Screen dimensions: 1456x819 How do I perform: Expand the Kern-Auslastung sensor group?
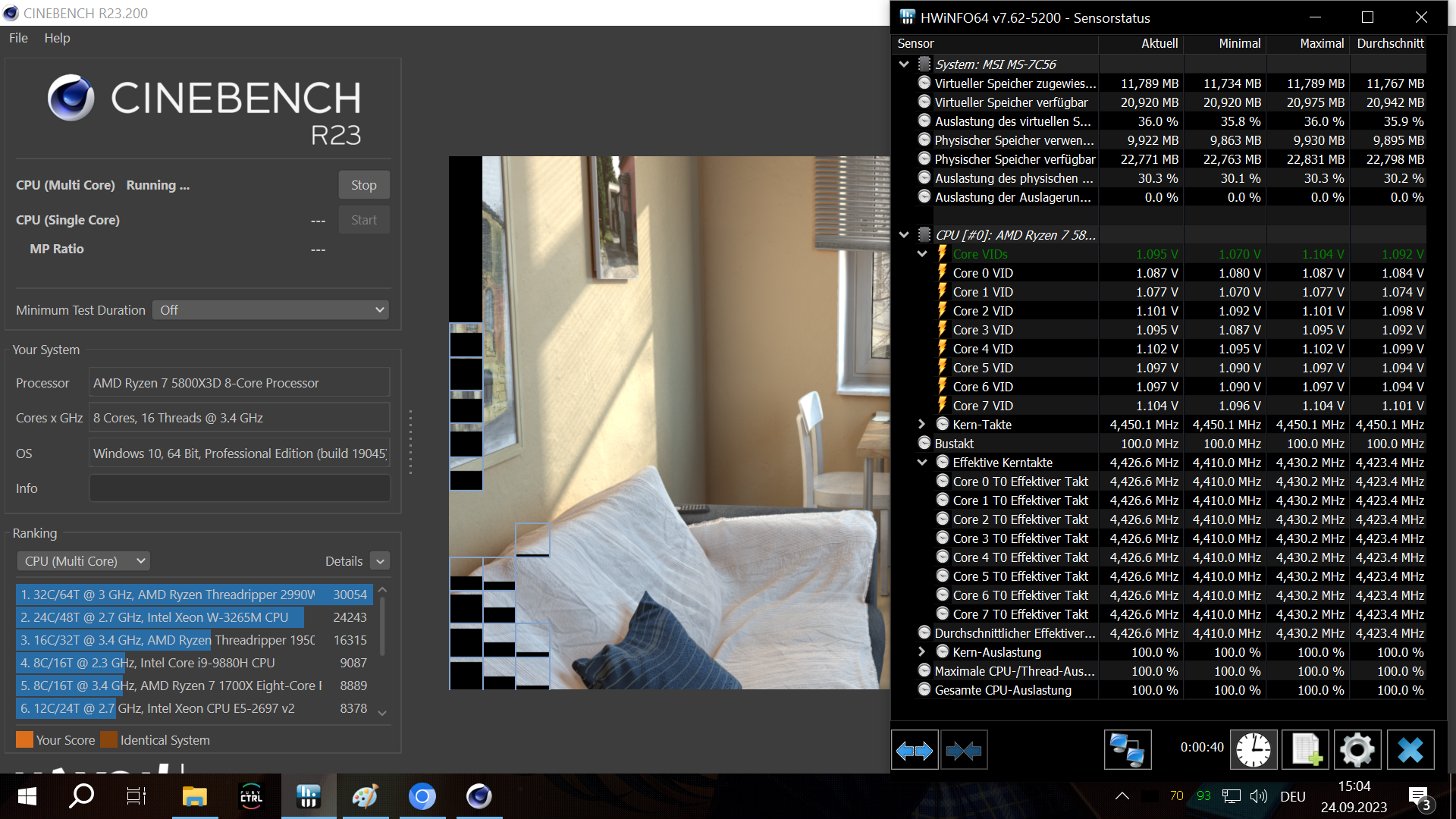(x=922, y=652)
